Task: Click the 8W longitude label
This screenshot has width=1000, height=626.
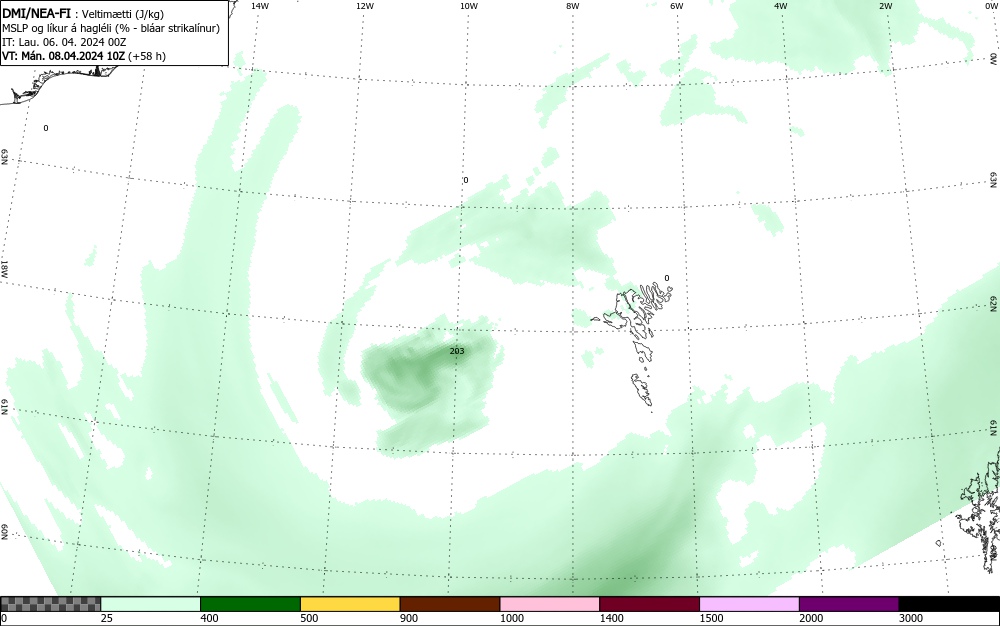Action: coord(573,6)
